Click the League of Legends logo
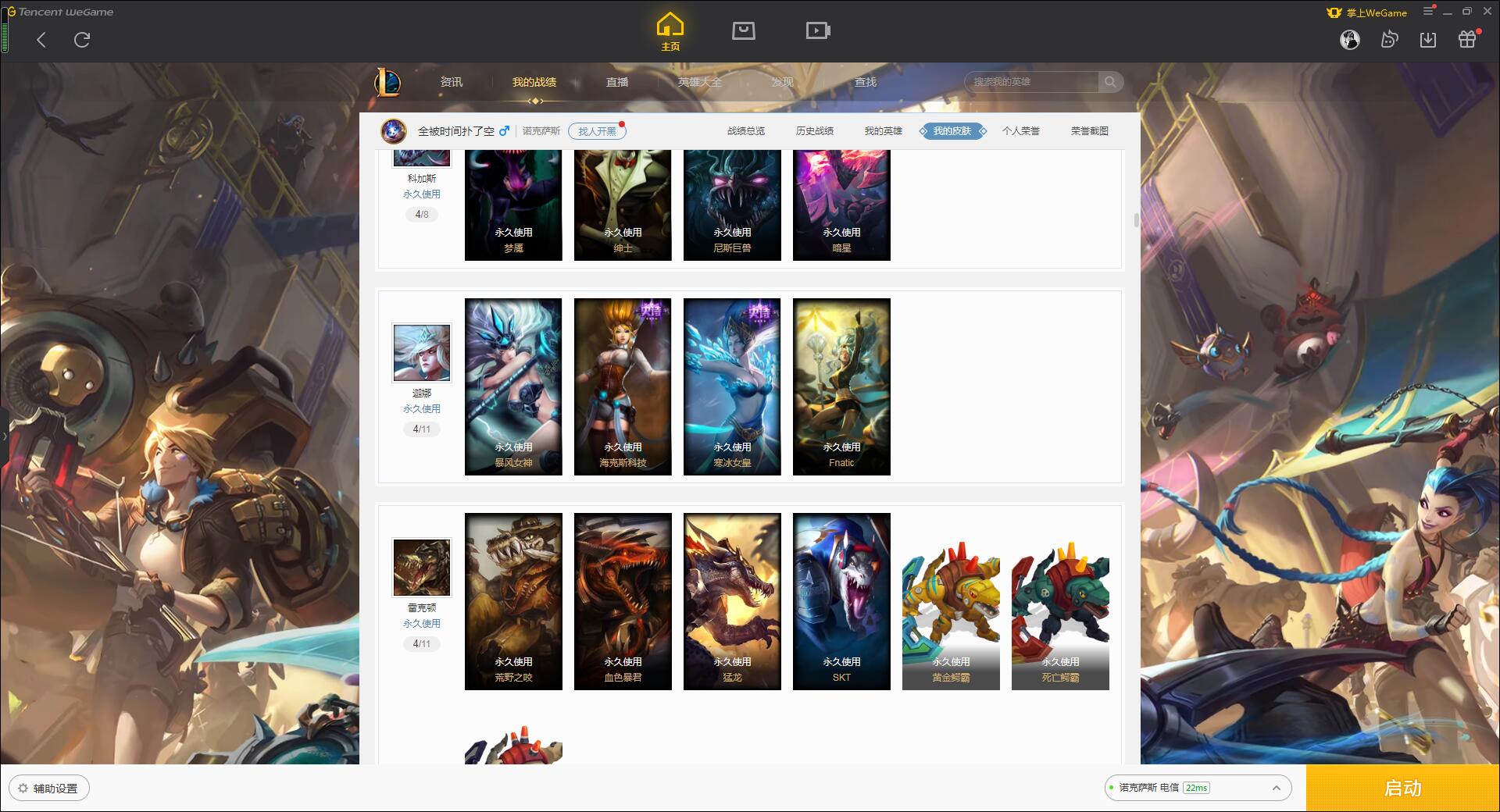This screenshot has width=1500, height=812. pyautogui.click(x=387, y=82)
